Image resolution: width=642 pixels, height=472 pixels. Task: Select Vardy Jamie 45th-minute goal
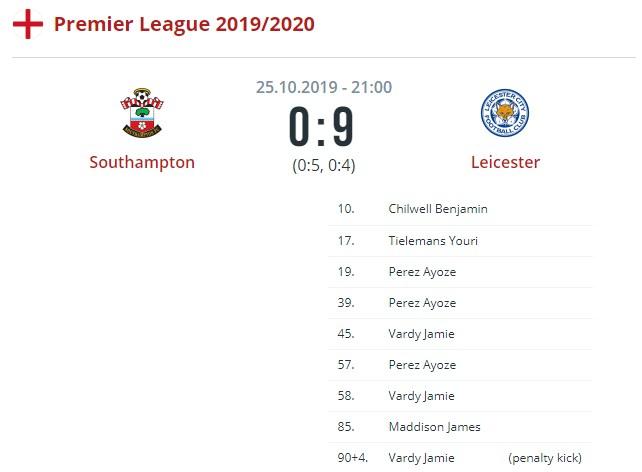tap(421, 334)
